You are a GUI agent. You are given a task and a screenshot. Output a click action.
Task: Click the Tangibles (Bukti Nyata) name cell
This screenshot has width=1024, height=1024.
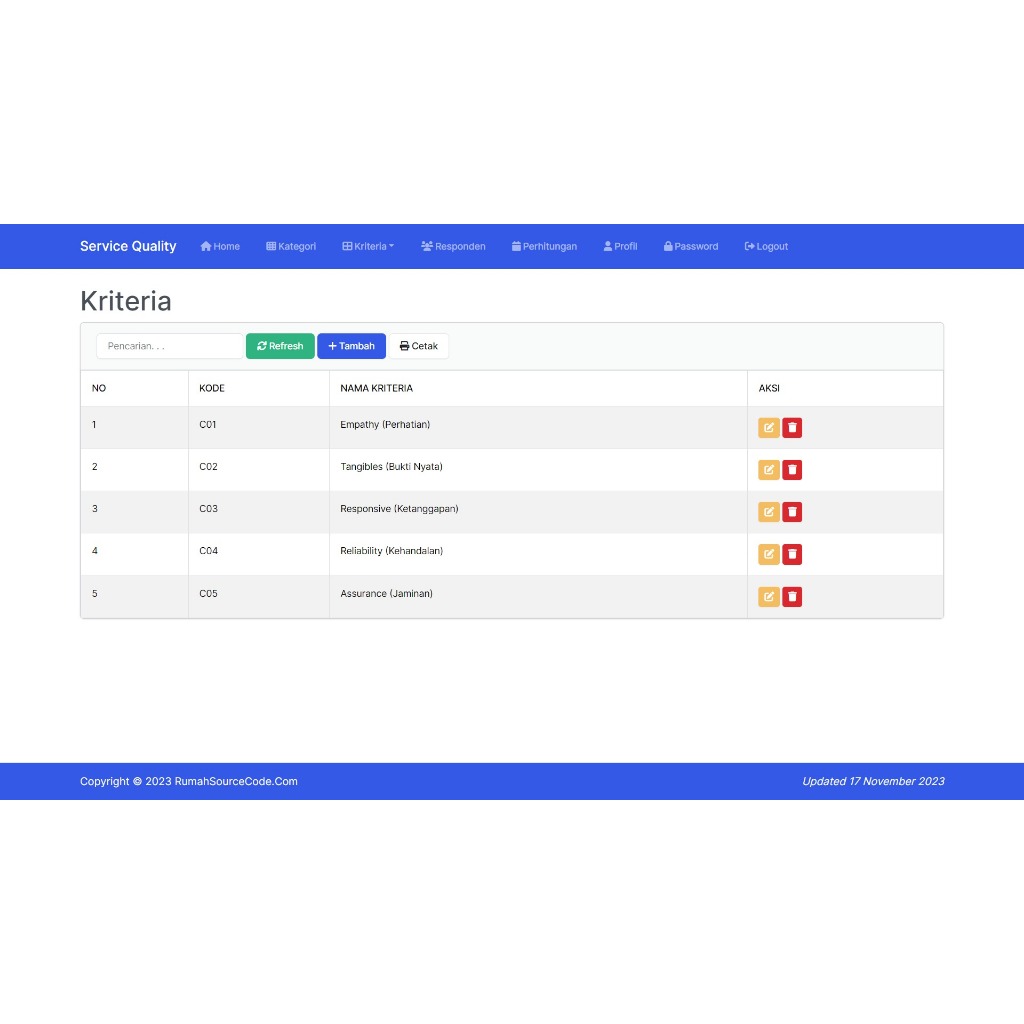click(x=538, y=470)
